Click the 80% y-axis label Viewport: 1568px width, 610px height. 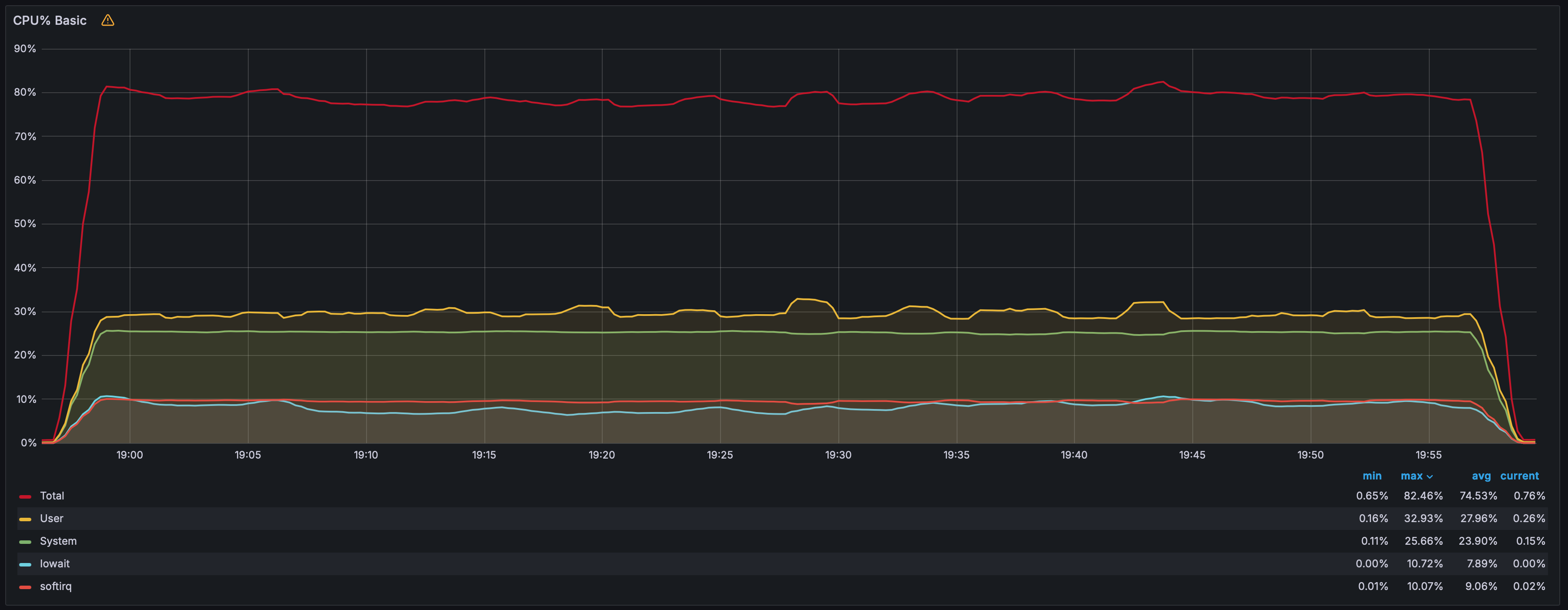point(25,93)
